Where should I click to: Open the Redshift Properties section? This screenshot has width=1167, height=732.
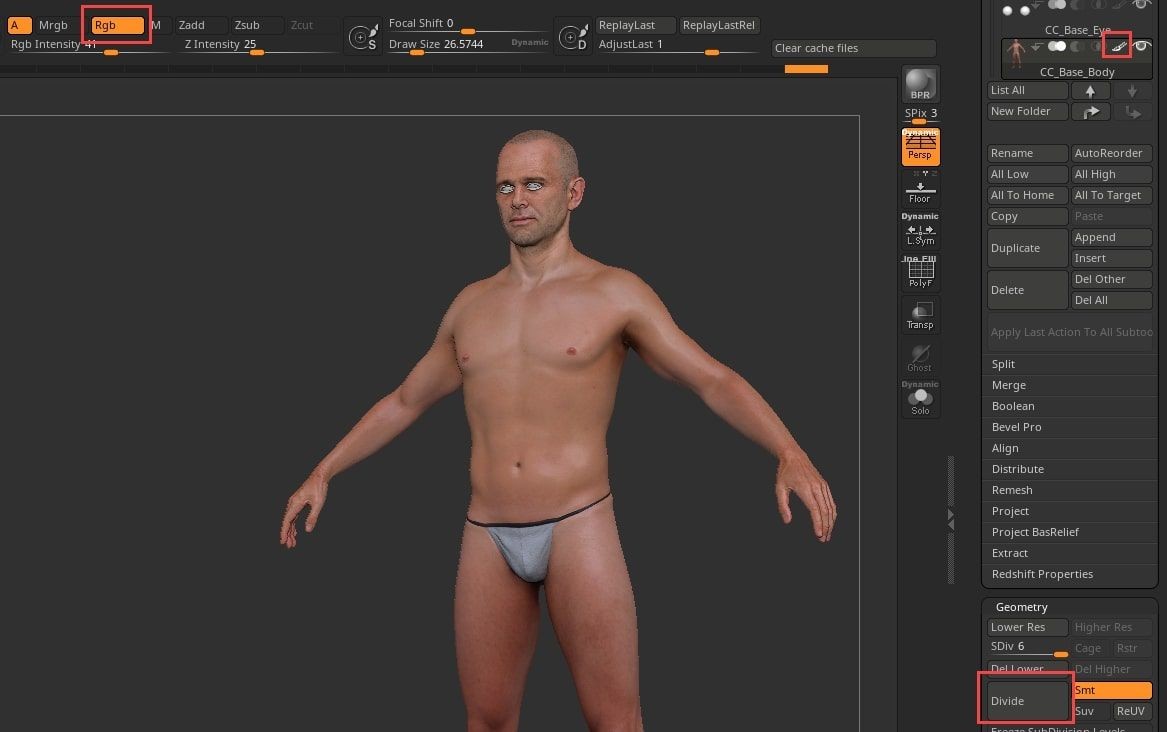(x=1042, y=574)
